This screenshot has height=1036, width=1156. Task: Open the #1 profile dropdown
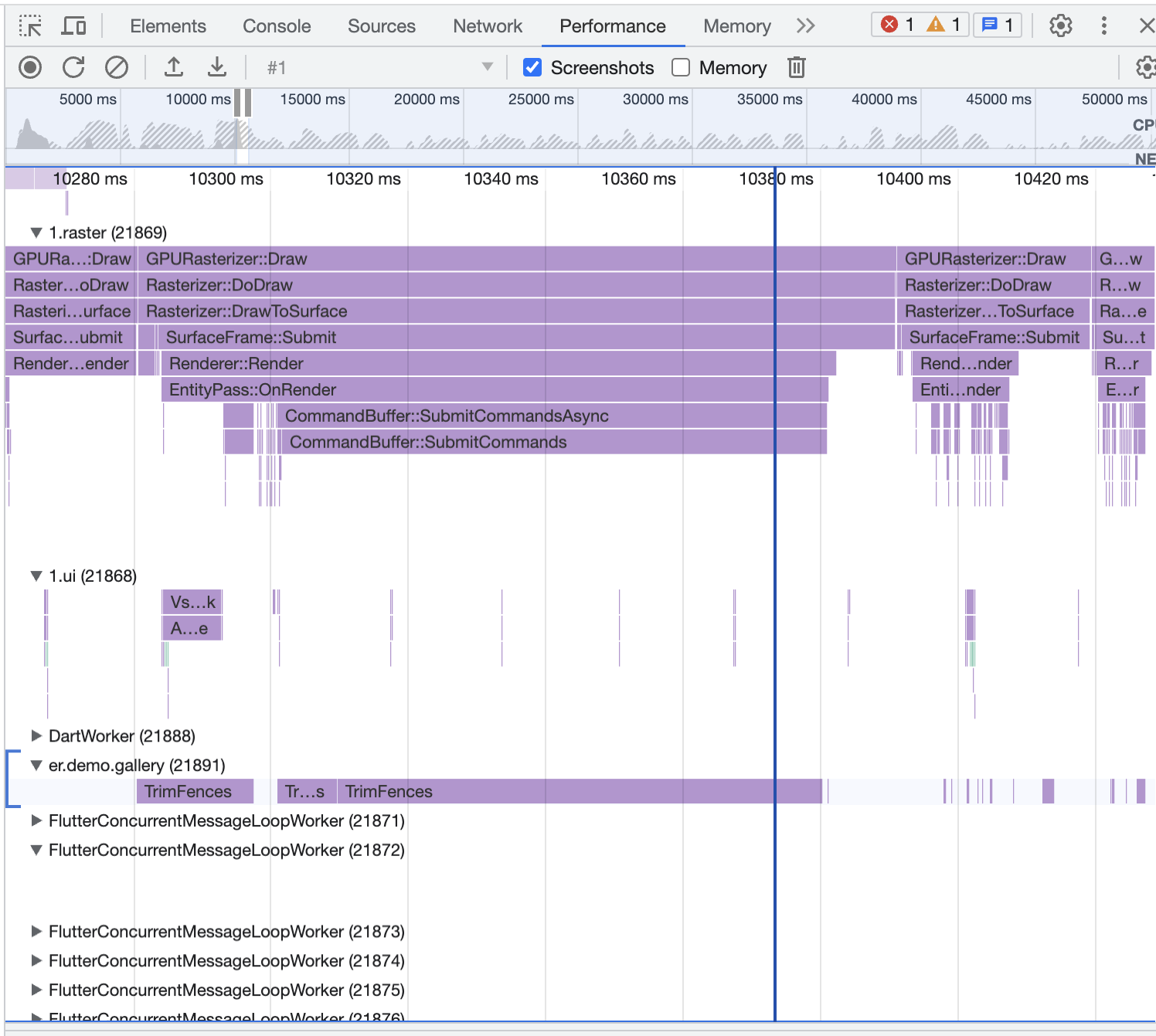[x=487, y=67]
